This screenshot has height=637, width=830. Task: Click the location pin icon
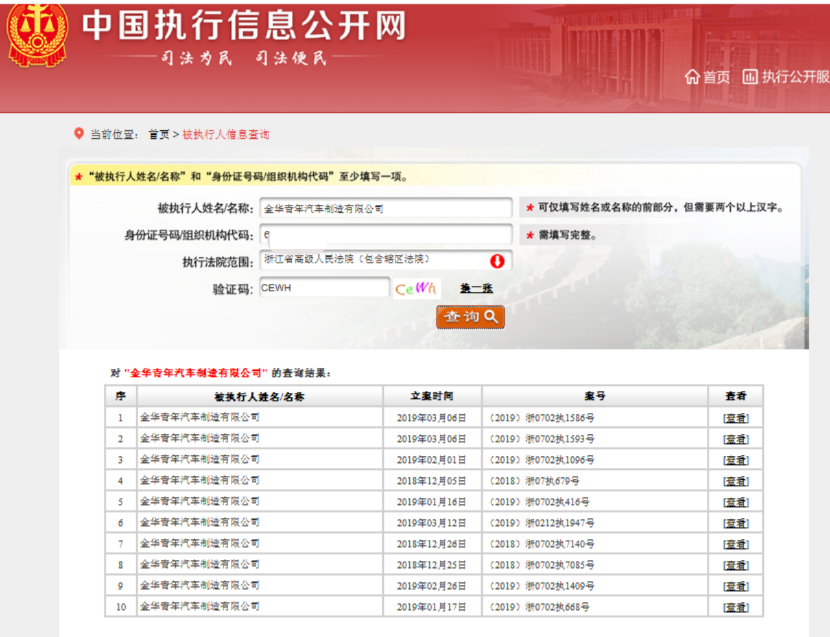click(x=79, y=133)
